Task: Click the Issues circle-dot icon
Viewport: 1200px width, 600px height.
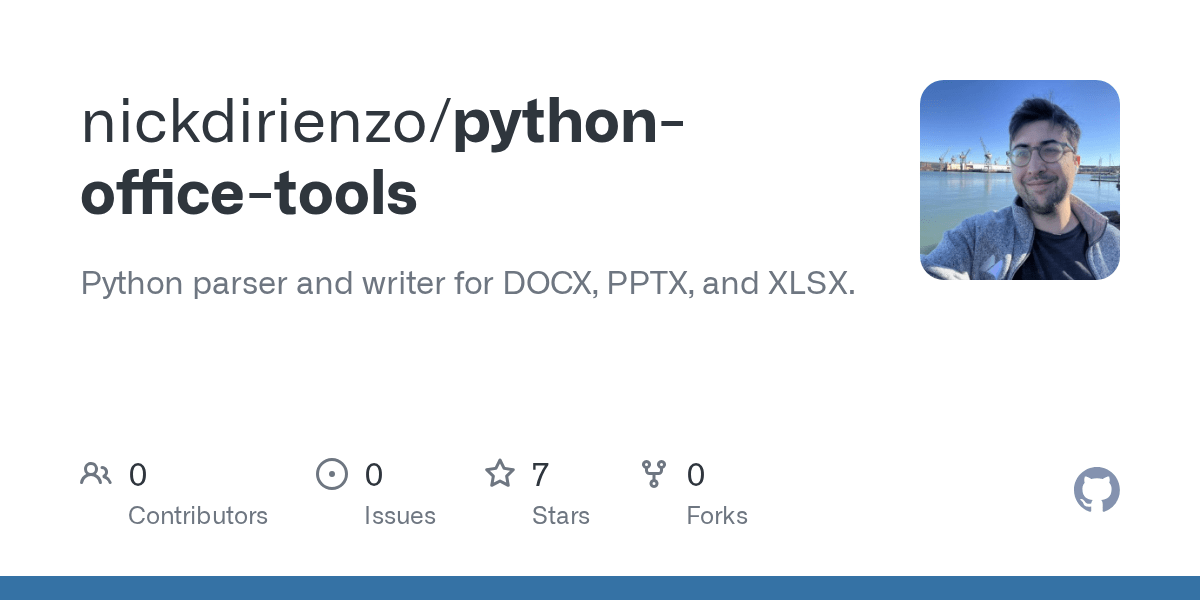Action: coord(332,474)
